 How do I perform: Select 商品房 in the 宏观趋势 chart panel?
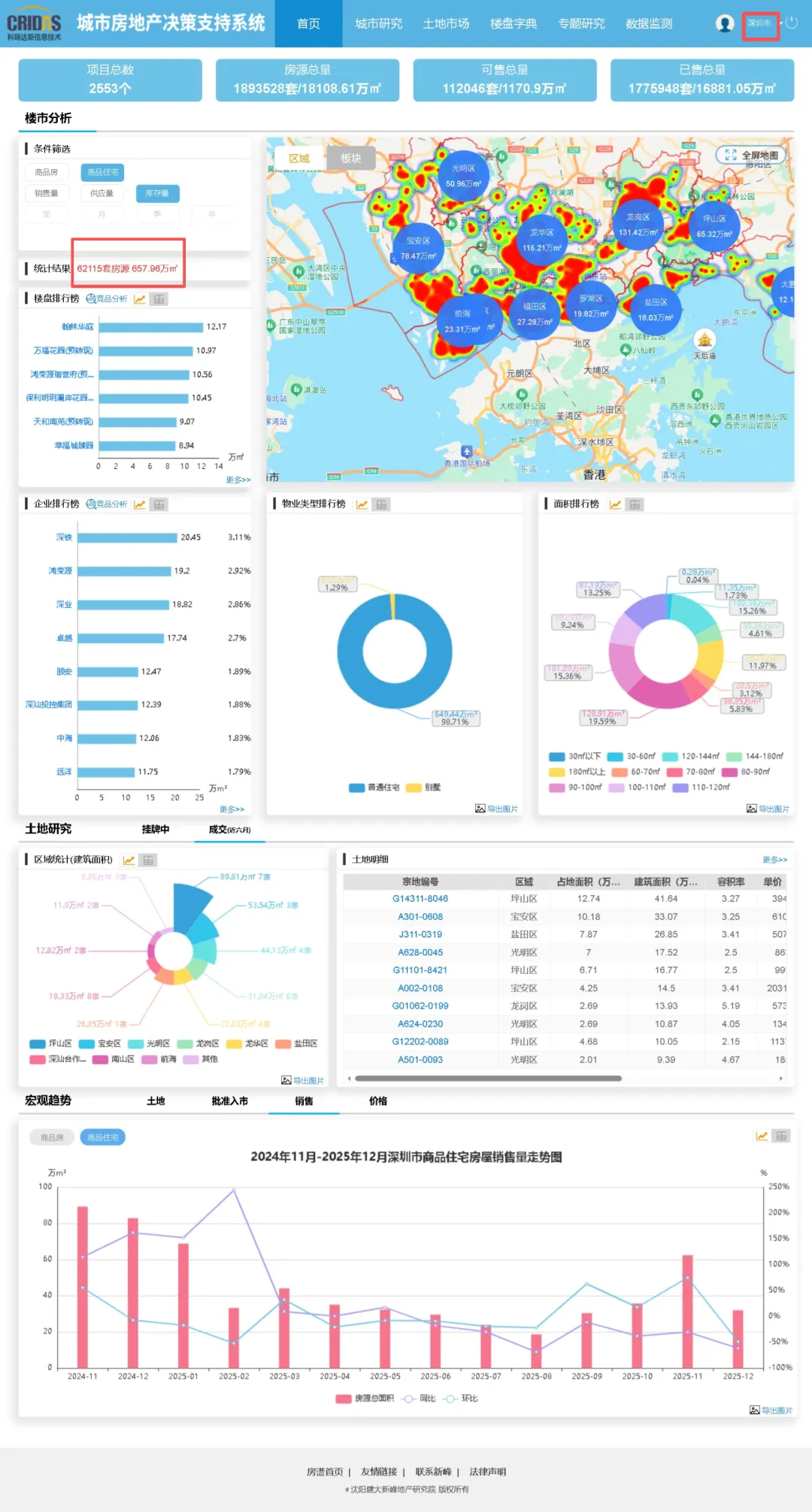(x=52, y=1137)
